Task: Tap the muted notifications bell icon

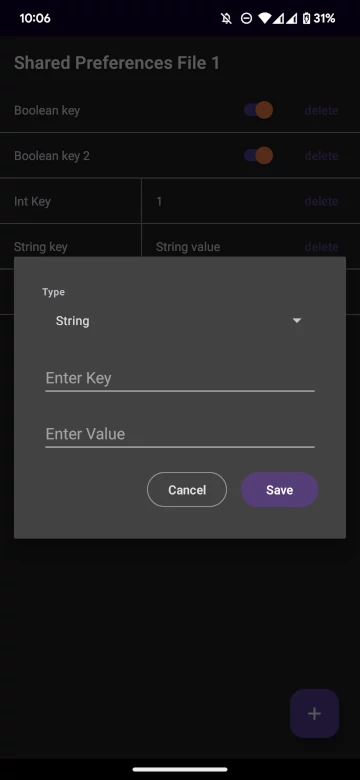Action: (x=227, y=18)
